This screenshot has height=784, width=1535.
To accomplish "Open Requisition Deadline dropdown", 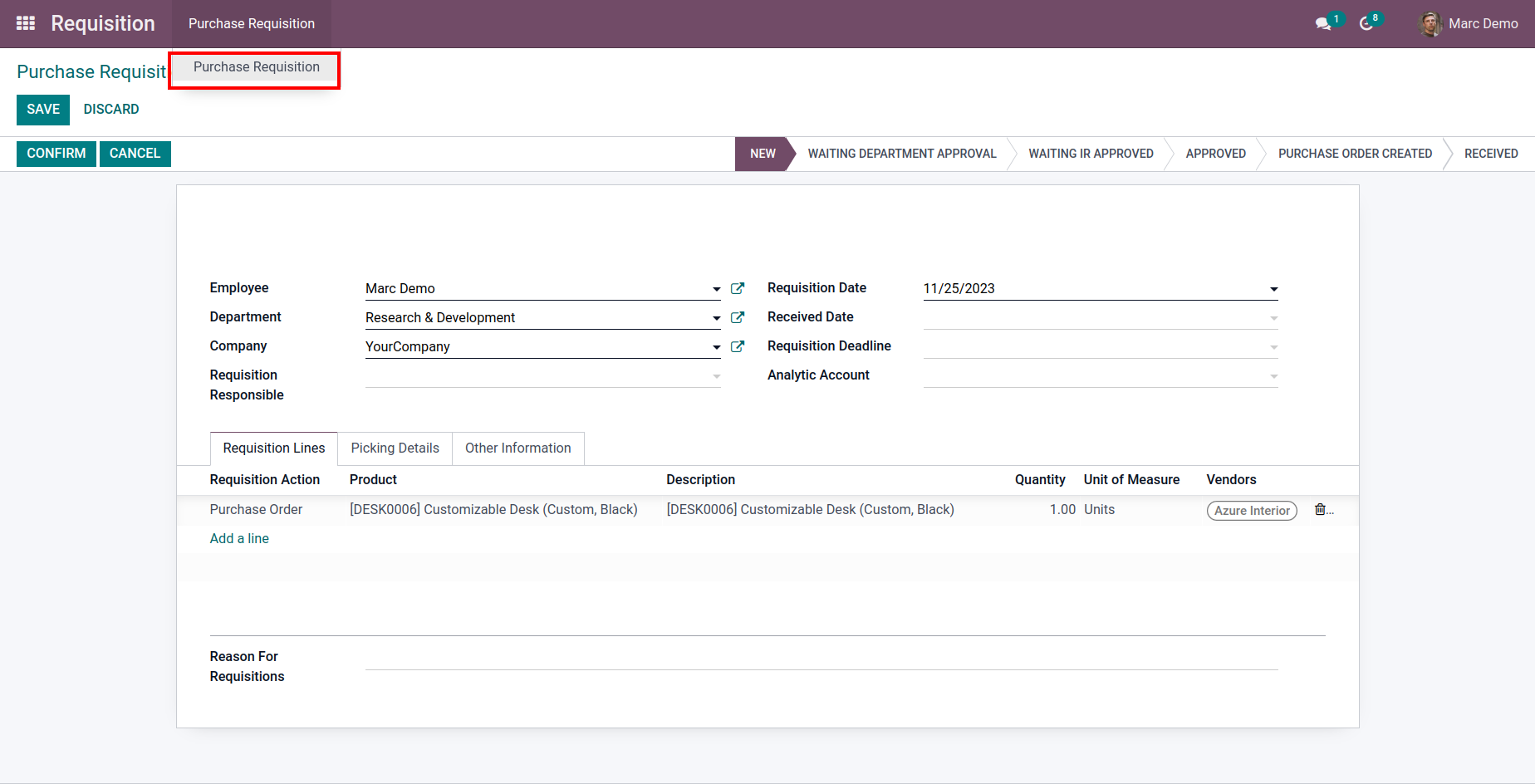I will point(1273,347).
